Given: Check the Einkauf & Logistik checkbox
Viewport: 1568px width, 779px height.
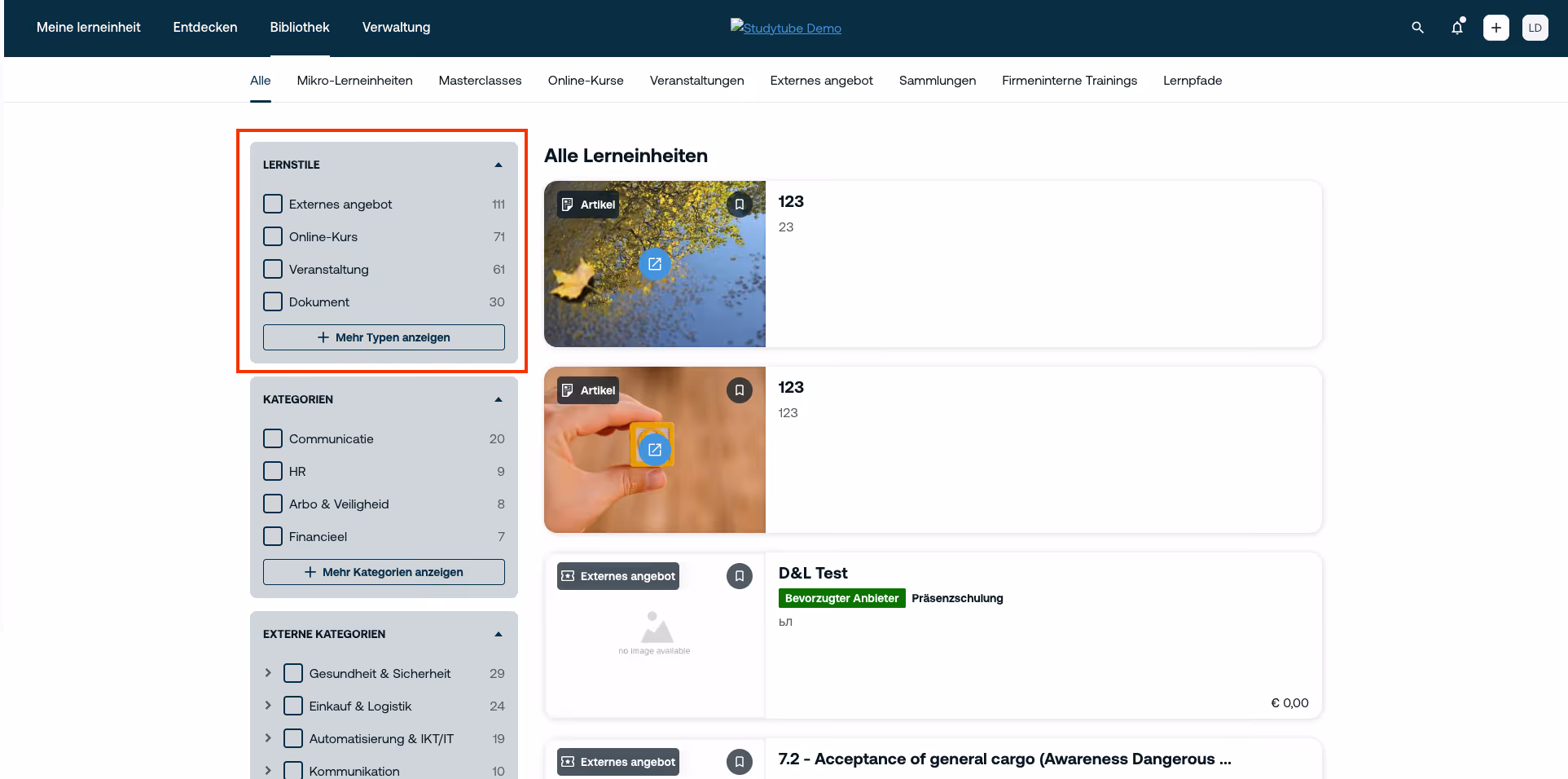Looking at the screenshot, I should click(293, 706).
